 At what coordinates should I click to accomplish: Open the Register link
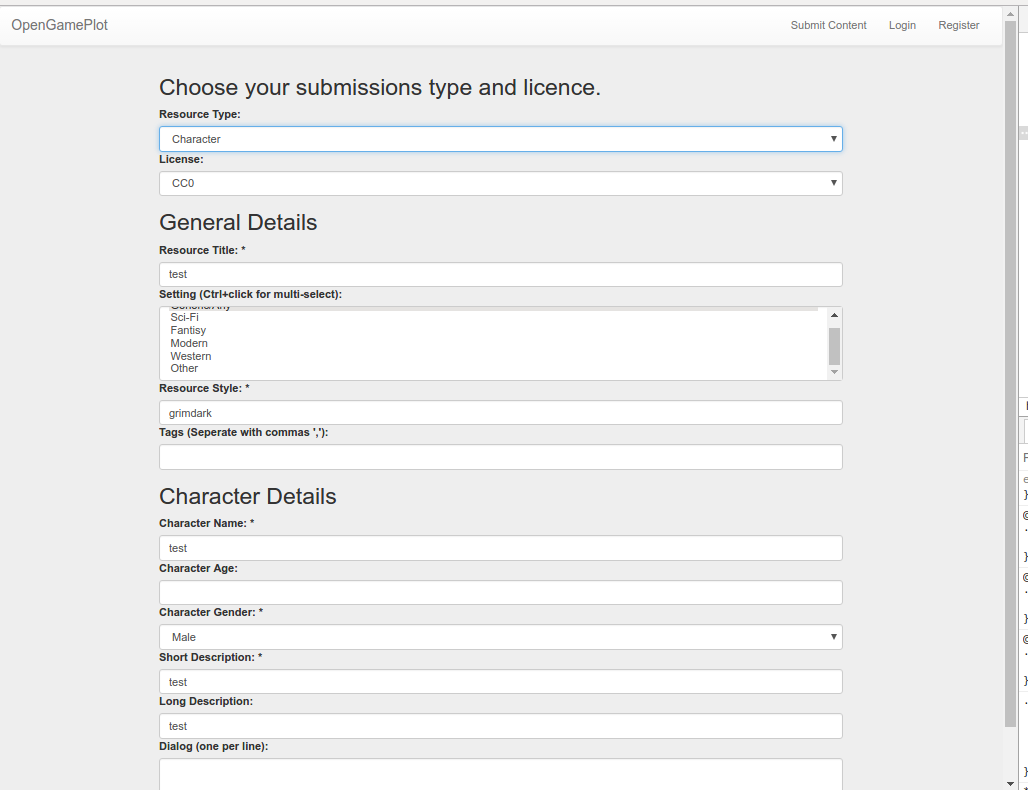click(x=958, y=25)
